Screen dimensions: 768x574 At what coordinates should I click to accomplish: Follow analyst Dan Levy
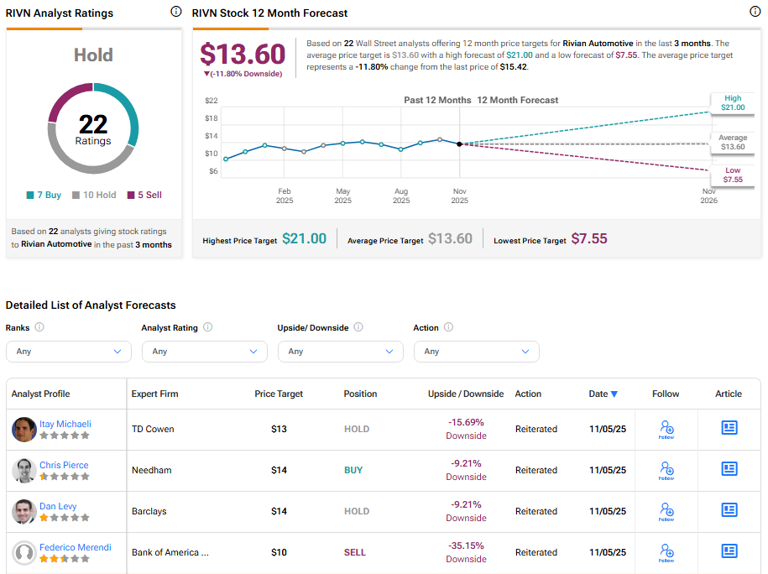pos(666,511)
